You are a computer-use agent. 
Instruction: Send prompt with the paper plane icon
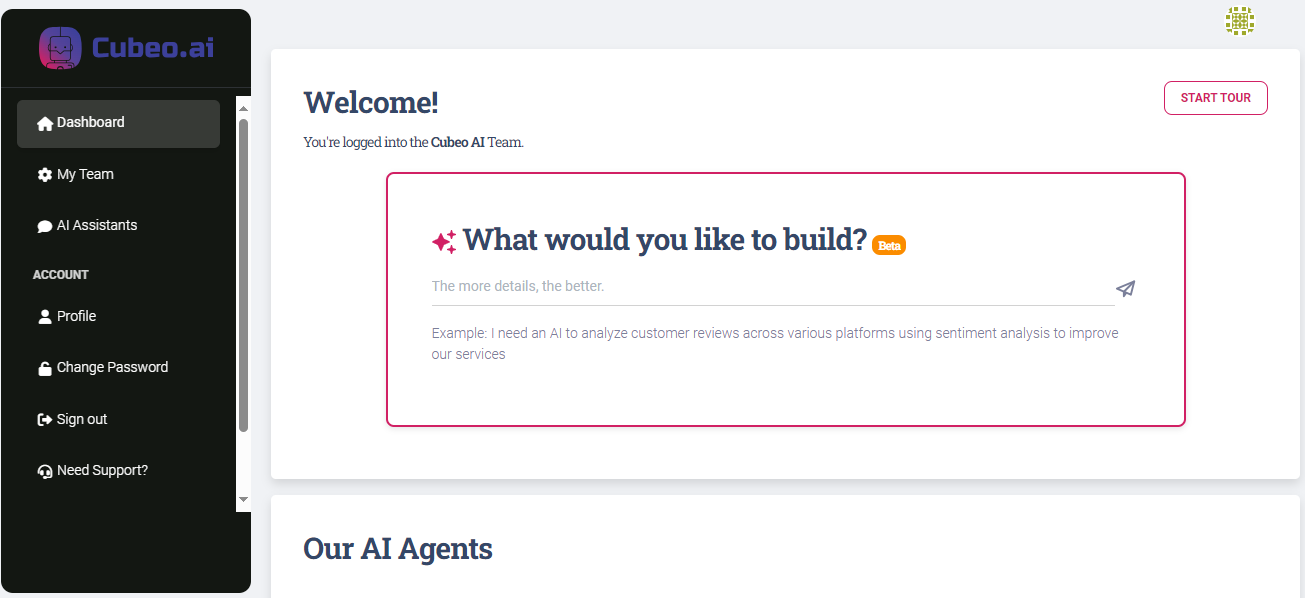[1126, 289]
